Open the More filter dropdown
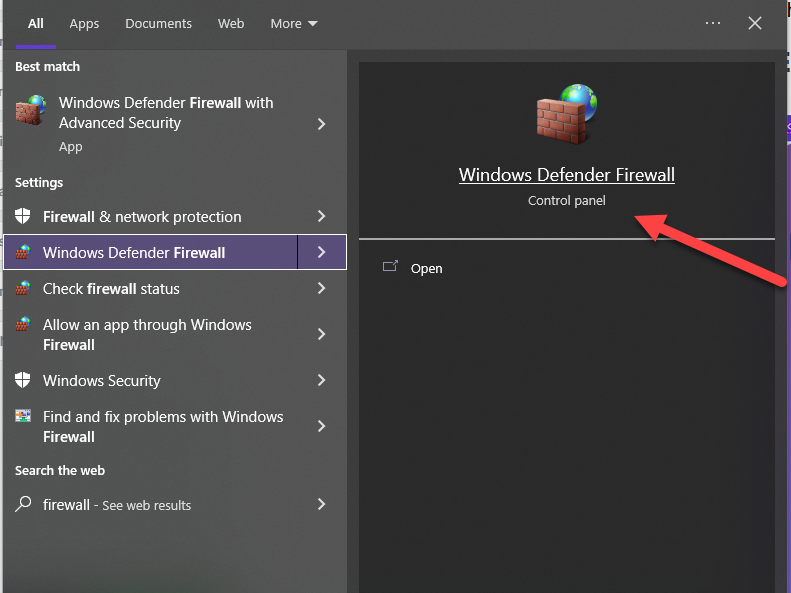Image resolution: width=791 pixels, height=593 pixels. click(x=294, y=24)
